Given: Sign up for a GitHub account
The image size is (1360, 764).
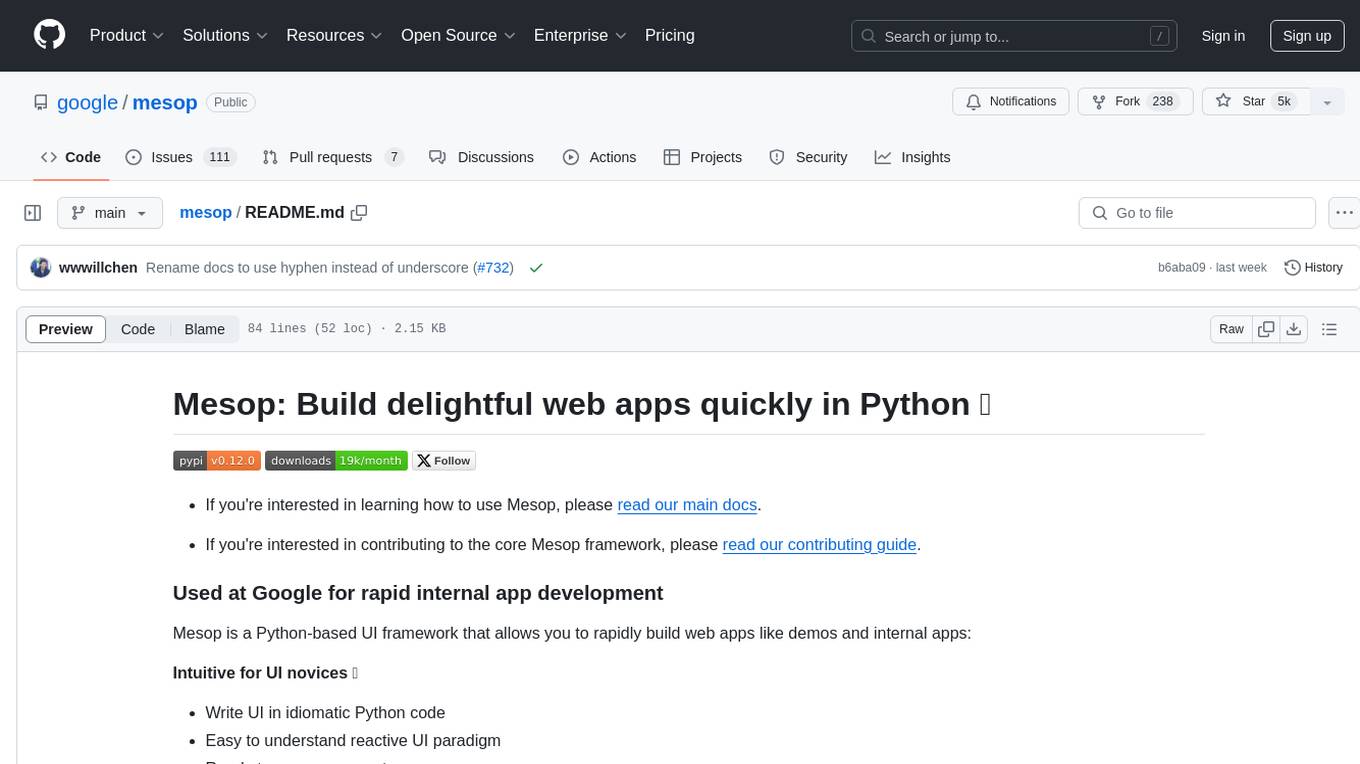Looking at the screenshot, I should click(1307, 36).
